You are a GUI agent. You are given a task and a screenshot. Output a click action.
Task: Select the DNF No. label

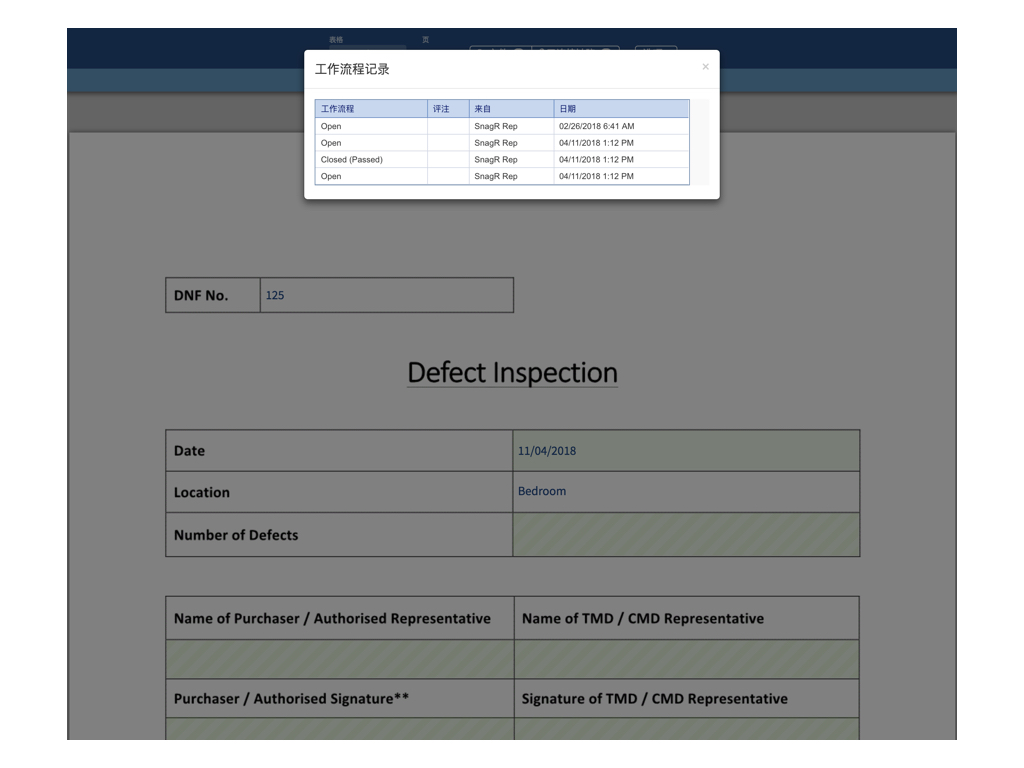(x=201, y=295)
